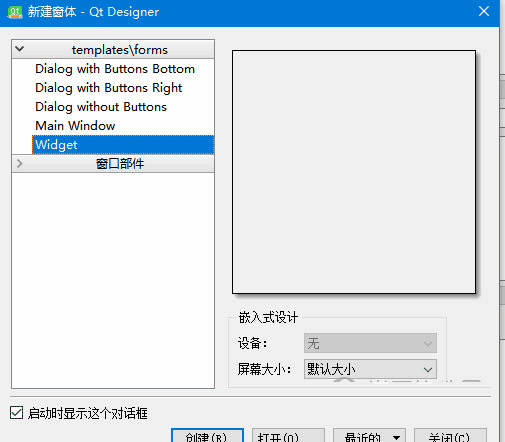The height and width of the screenshot is (442, 505).
Task: Select Dialog with Buttons Right template
Action: click(x=109, y=88)
